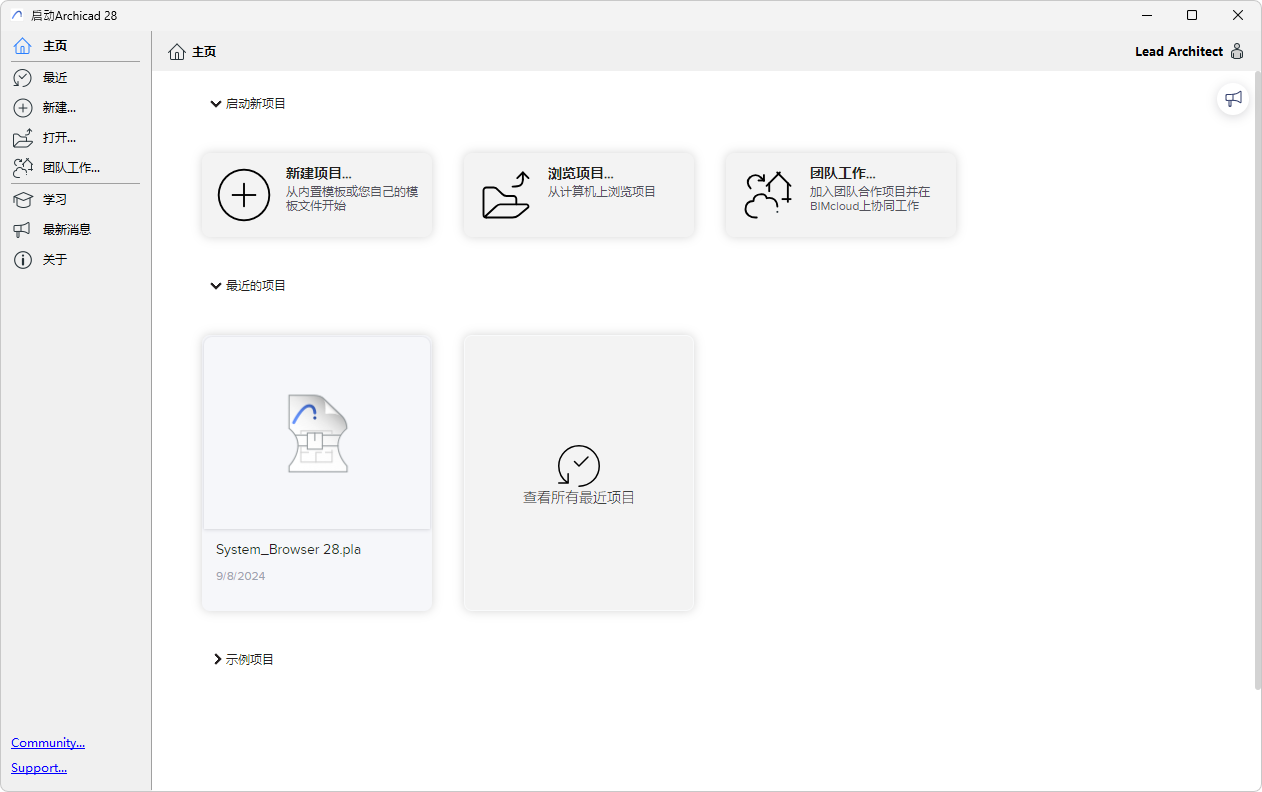Click the large plus icon in 新建项目 card

(x=244, y=194)
